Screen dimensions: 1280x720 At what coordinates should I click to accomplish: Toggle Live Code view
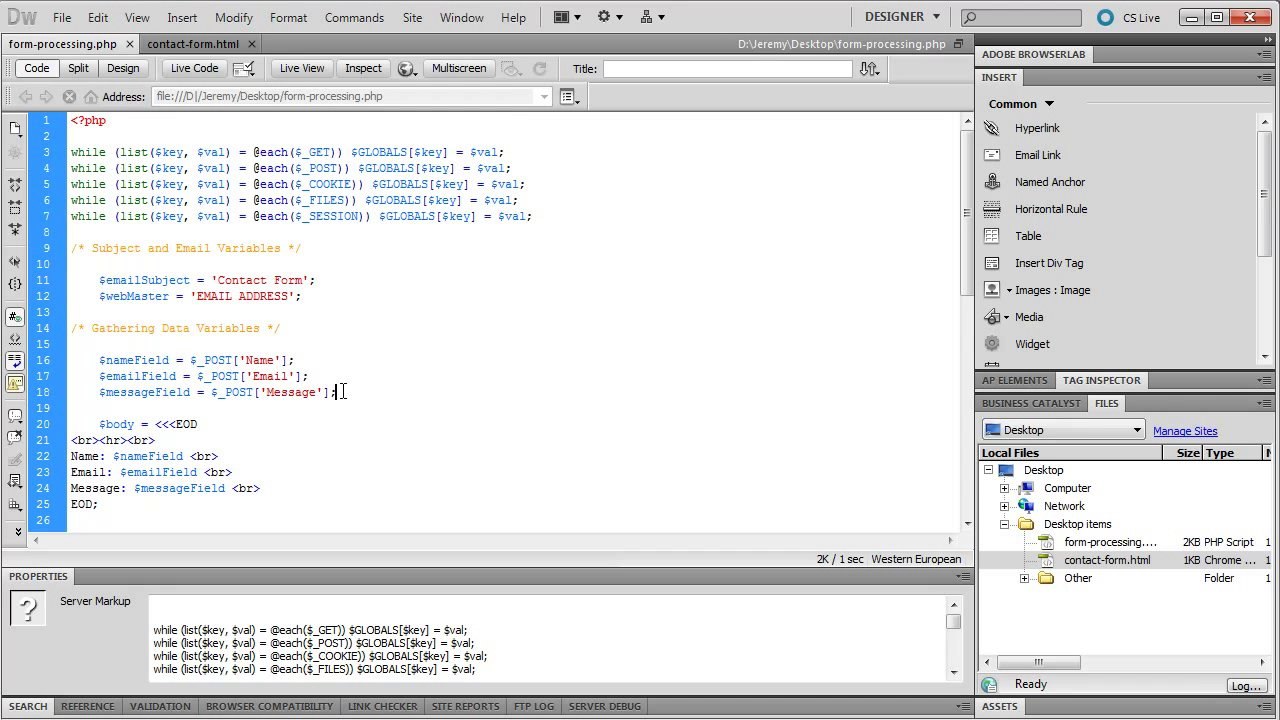click(x=194, y=69)
